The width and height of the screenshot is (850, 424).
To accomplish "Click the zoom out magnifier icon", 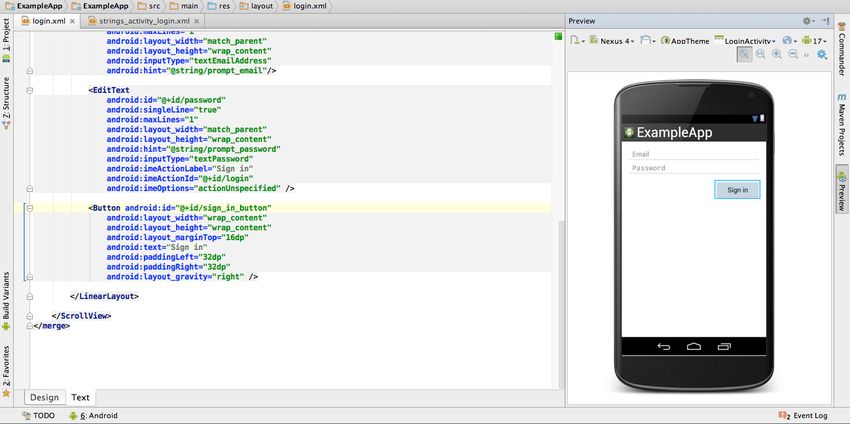I will coord(793,54).
